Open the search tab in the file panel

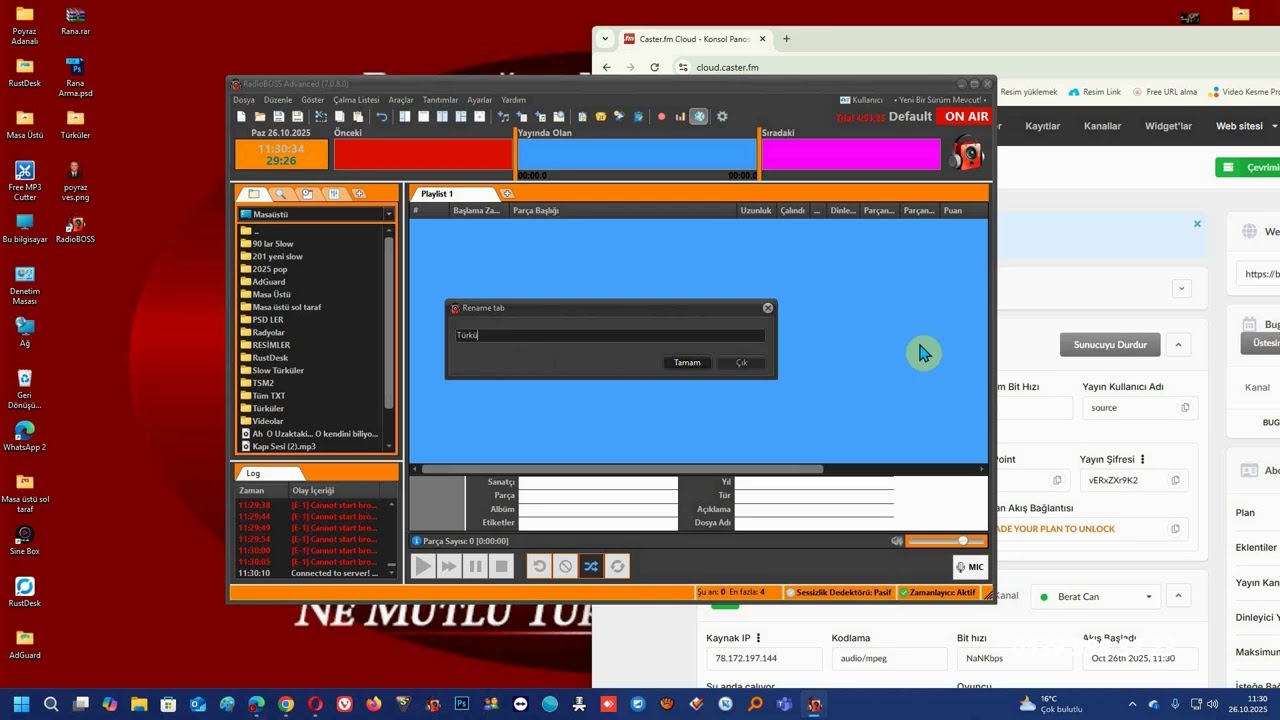281,194
